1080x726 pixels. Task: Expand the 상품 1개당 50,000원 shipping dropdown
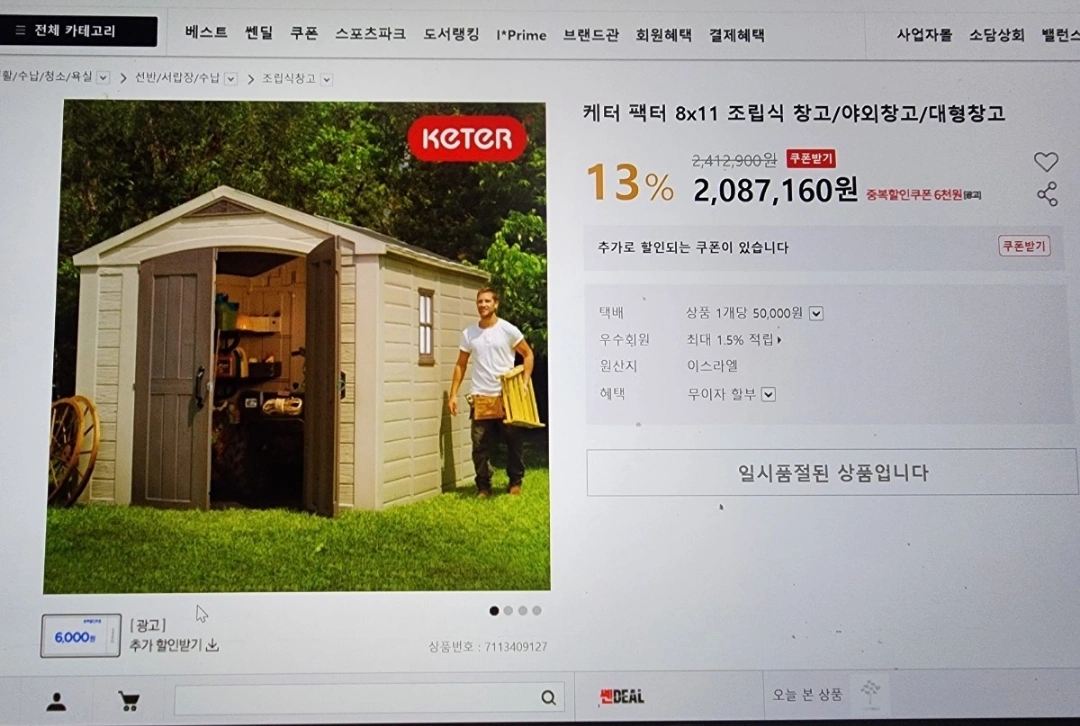point(816,313)
